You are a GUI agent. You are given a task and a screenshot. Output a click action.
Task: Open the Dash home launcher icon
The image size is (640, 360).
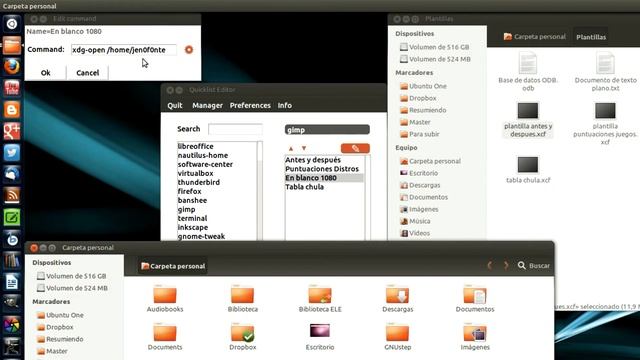pos(12,24)
